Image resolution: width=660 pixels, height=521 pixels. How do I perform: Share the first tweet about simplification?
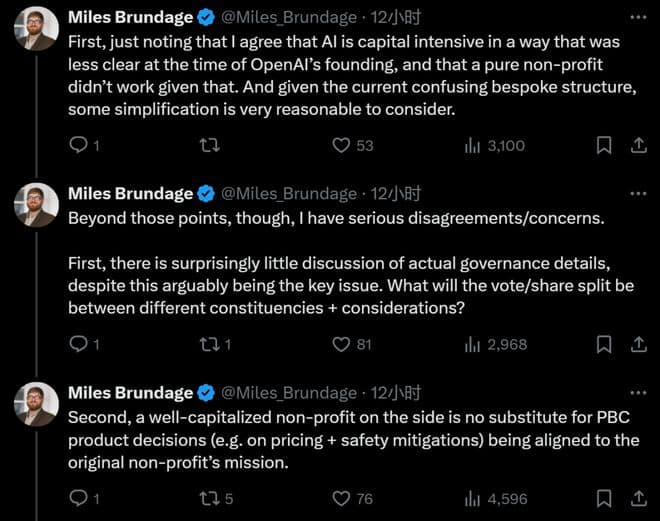(x=637, y=145)
